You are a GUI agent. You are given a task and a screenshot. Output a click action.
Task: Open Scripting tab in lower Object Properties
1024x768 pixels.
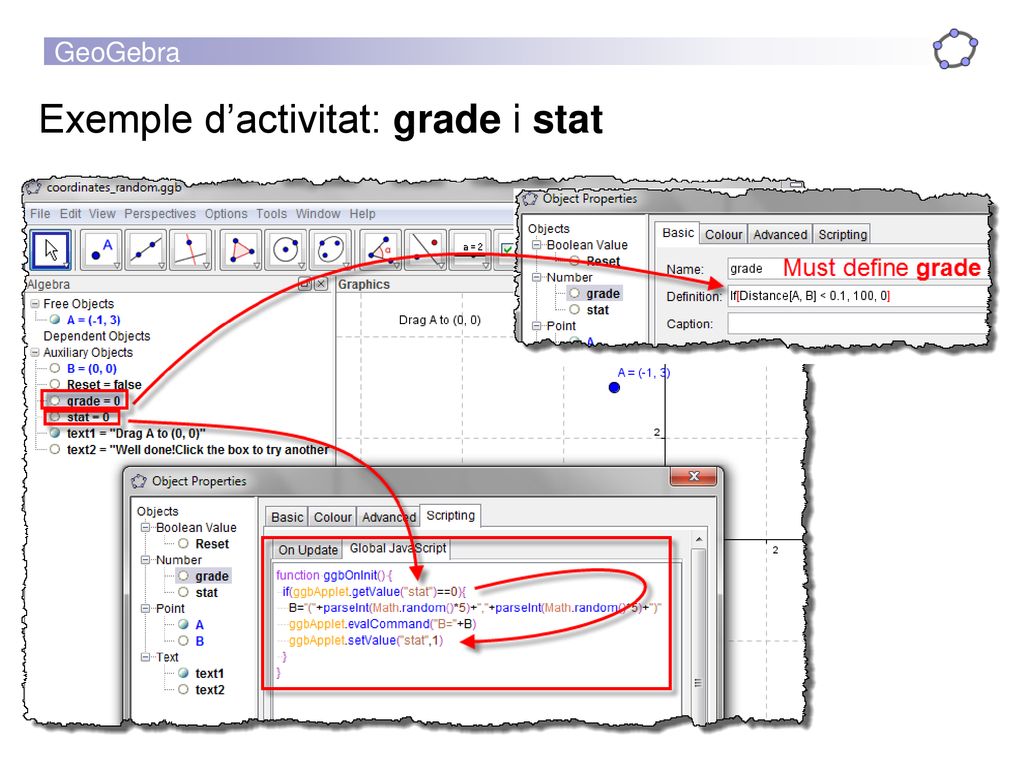tap(451, 515)
